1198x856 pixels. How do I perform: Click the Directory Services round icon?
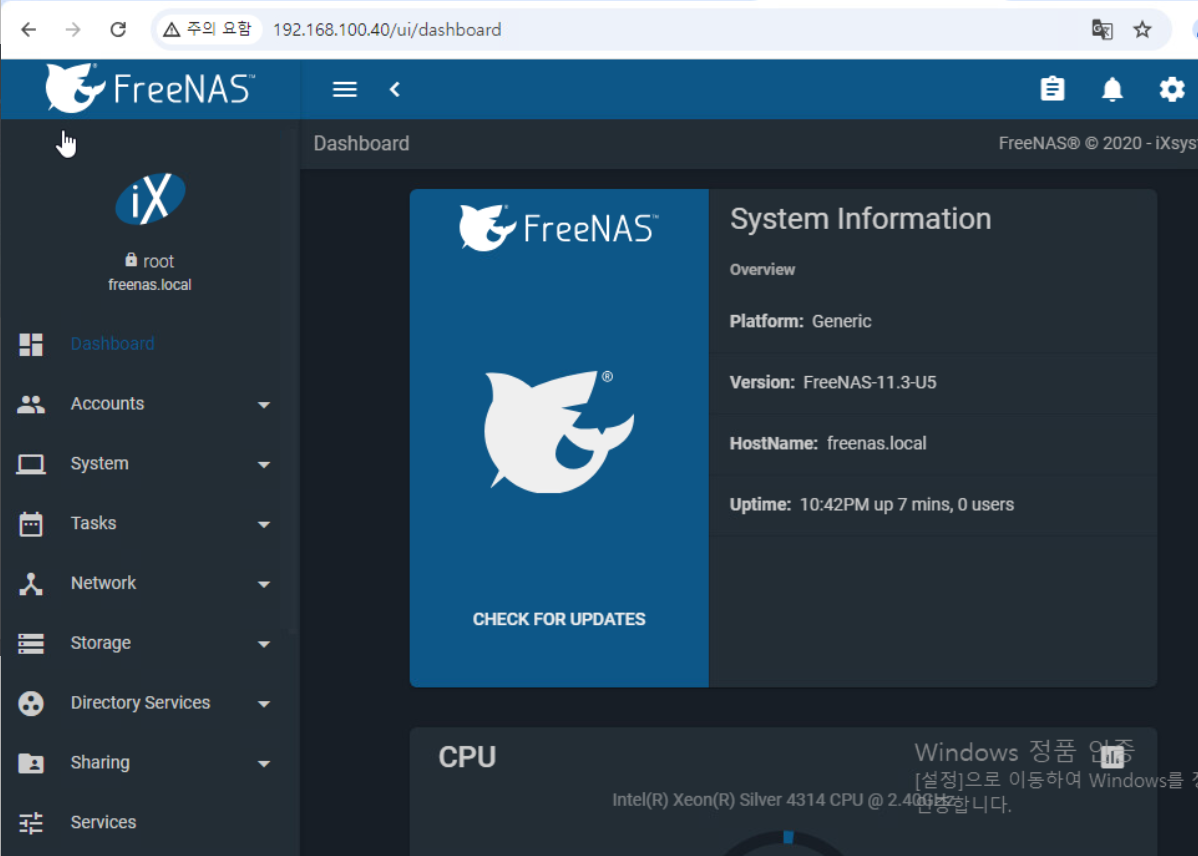31,703
